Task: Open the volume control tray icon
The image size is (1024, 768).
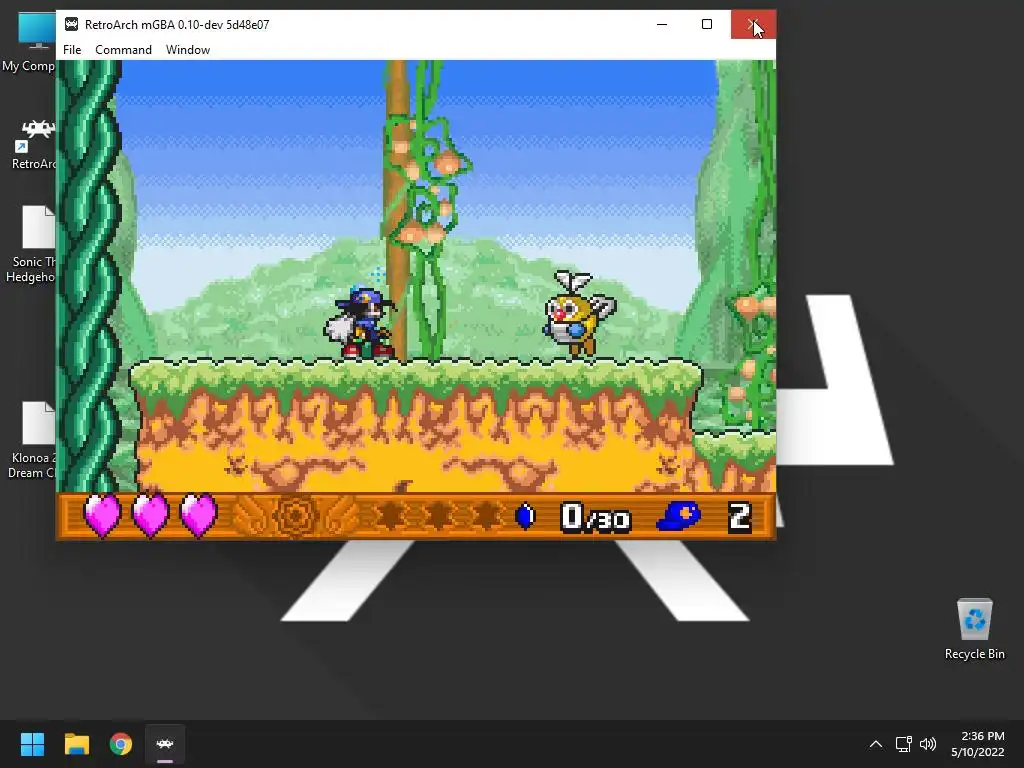Action: coord(927,744)
